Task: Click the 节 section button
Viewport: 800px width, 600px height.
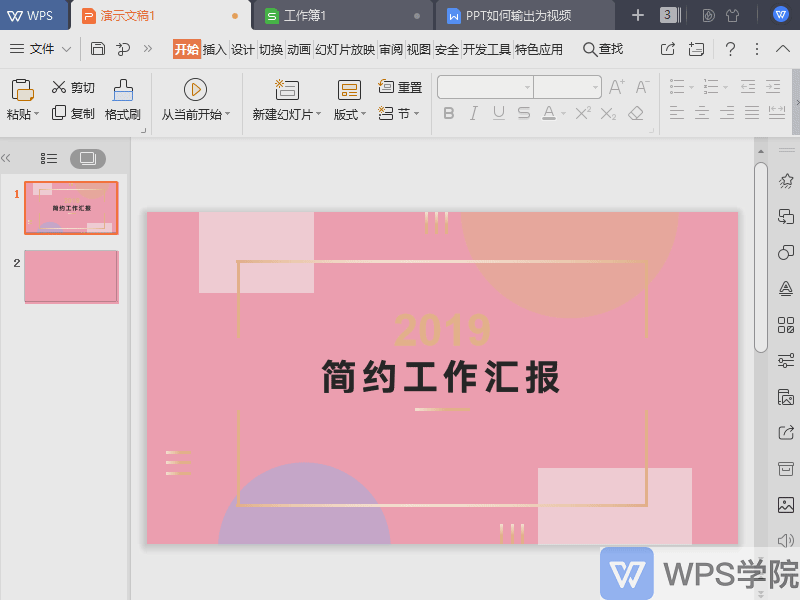Action: click(401, 113)
